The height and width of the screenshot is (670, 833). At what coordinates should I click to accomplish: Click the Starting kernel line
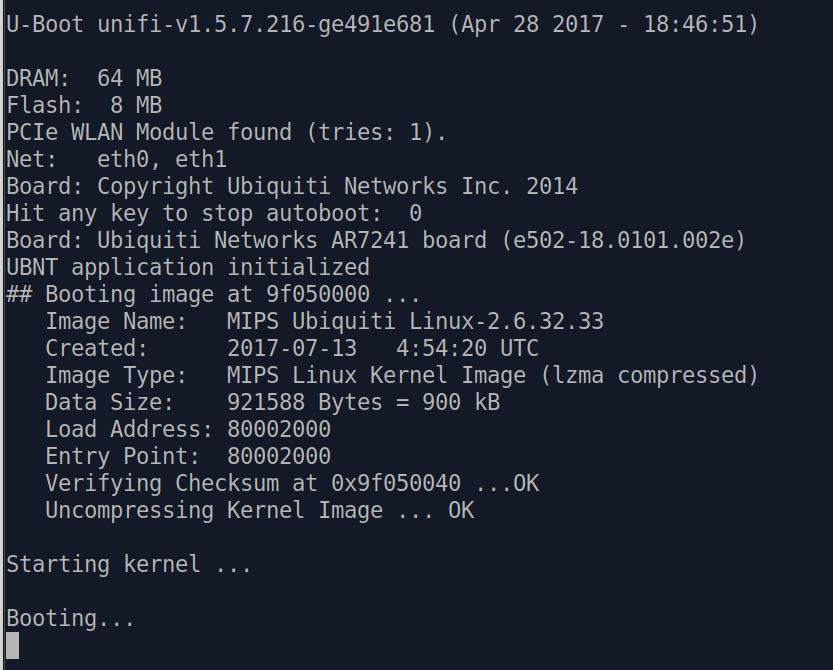tap(128, 564)
